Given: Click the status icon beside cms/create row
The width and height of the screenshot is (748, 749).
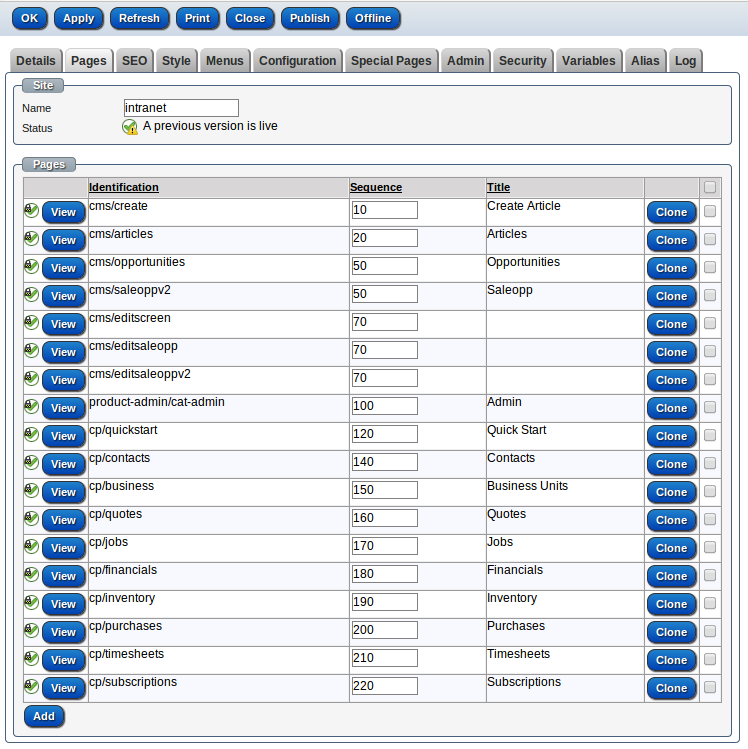Looking at the screenshot, I should (31, 211).
